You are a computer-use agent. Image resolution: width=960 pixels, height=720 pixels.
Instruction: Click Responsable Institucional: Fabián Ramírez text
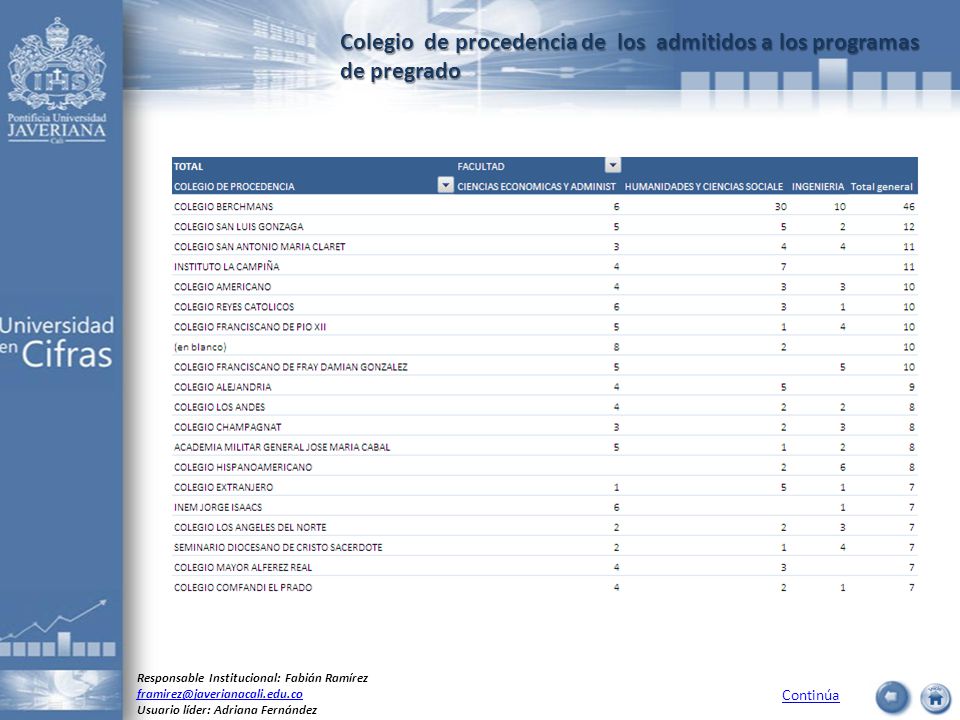pyautogui.click(x=252, y=678)
